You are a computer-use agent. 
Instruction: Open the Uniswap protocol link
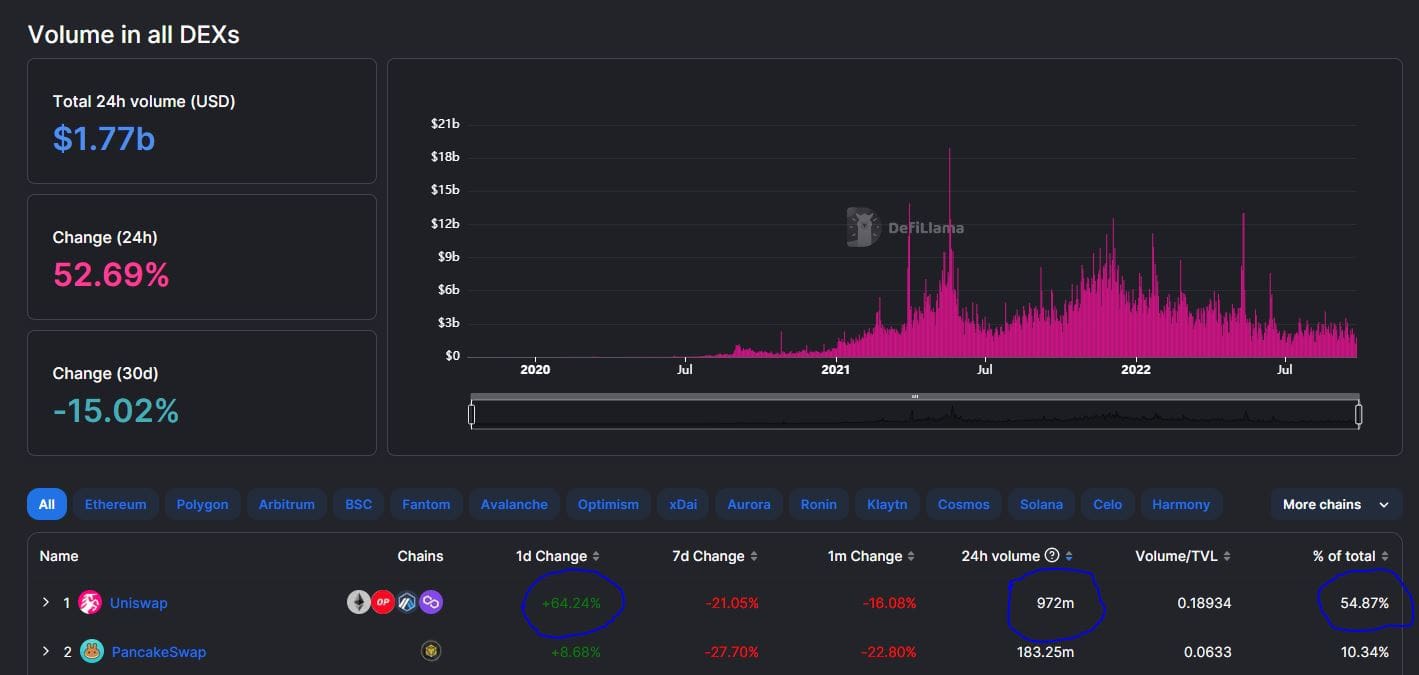tap(138, 603)
